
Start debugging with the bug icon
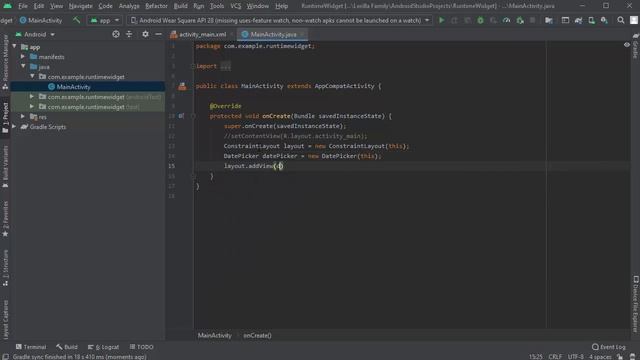click(x=480, y=20)
